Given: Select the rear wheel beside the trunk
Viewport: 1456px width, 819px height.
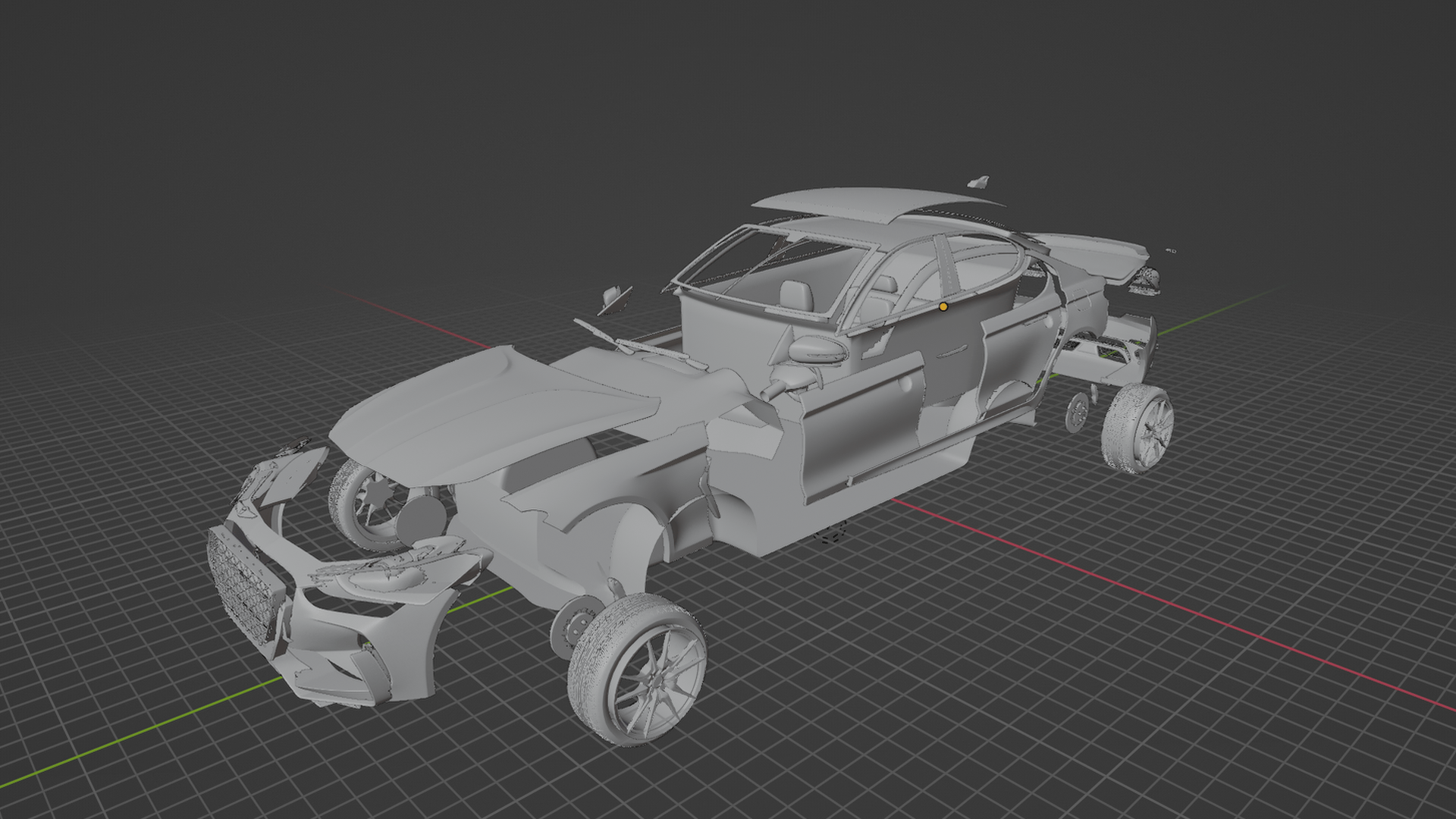Looking at the screenshot, I should [x=1138, y=428].
